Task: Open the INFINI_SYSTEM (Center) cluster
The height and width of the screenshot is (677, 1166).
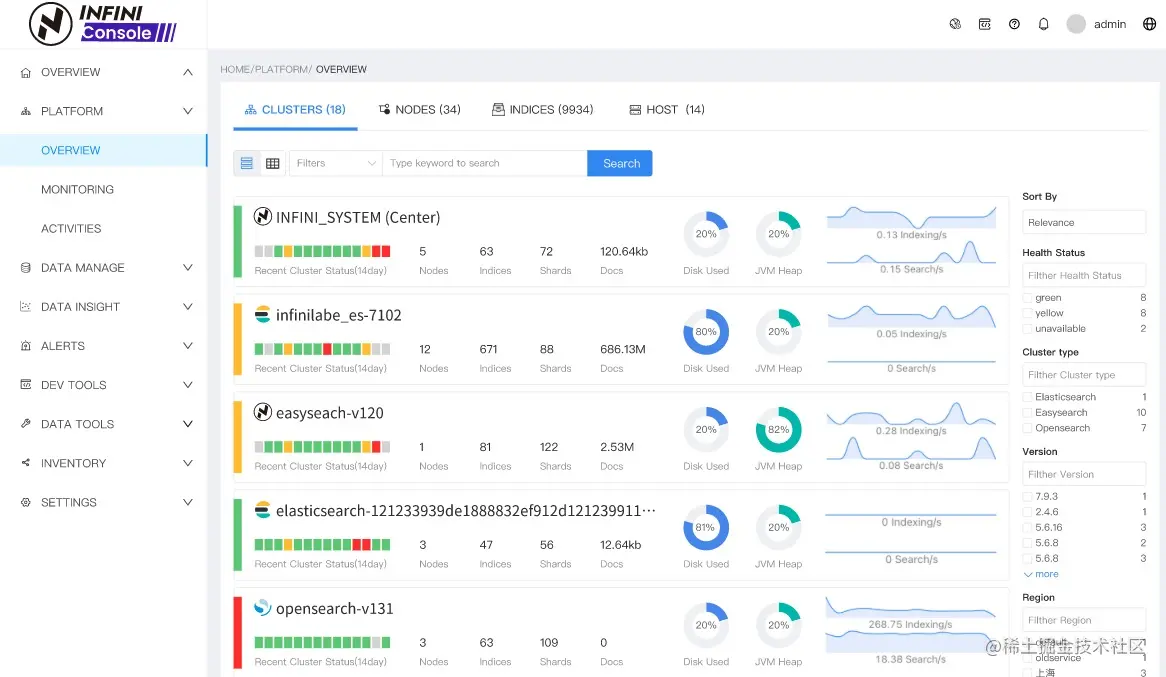Action: pos(358,217)
